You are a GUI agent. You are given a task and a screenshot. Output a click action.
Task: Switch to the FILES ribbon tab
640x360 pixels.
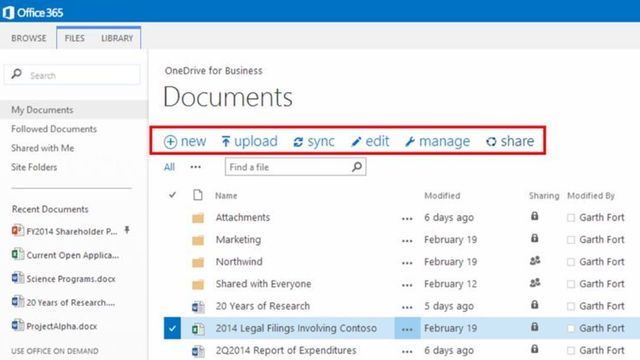coord(75,38)
